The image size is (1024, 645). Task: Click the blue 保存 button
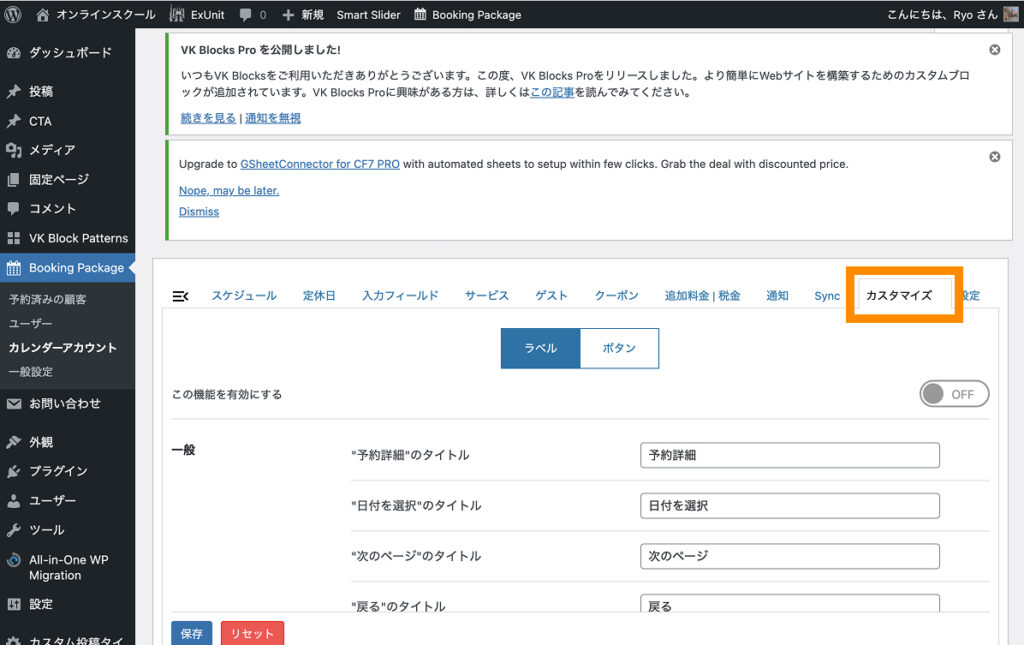(x=191, y=634)
